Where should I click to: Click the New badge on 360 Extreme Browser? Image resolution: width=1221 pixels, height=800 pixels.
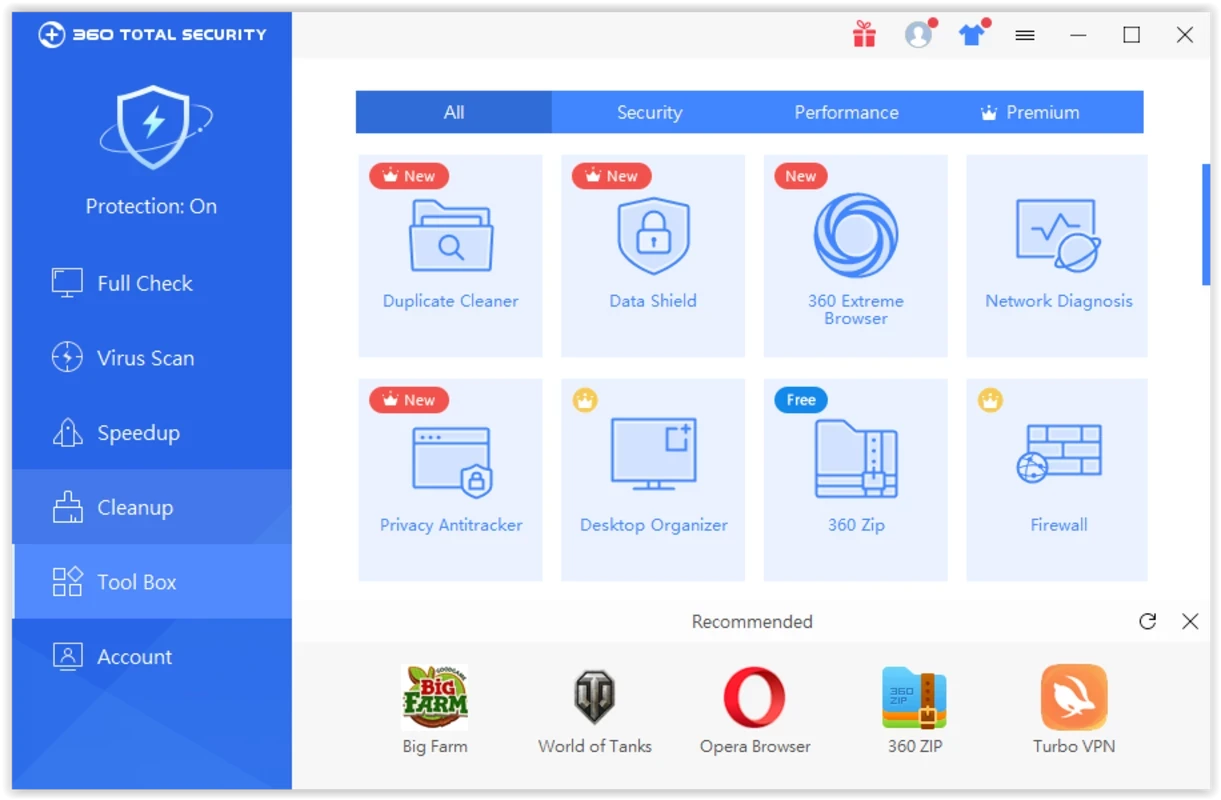pyautogui.click(x=801, y=176)
